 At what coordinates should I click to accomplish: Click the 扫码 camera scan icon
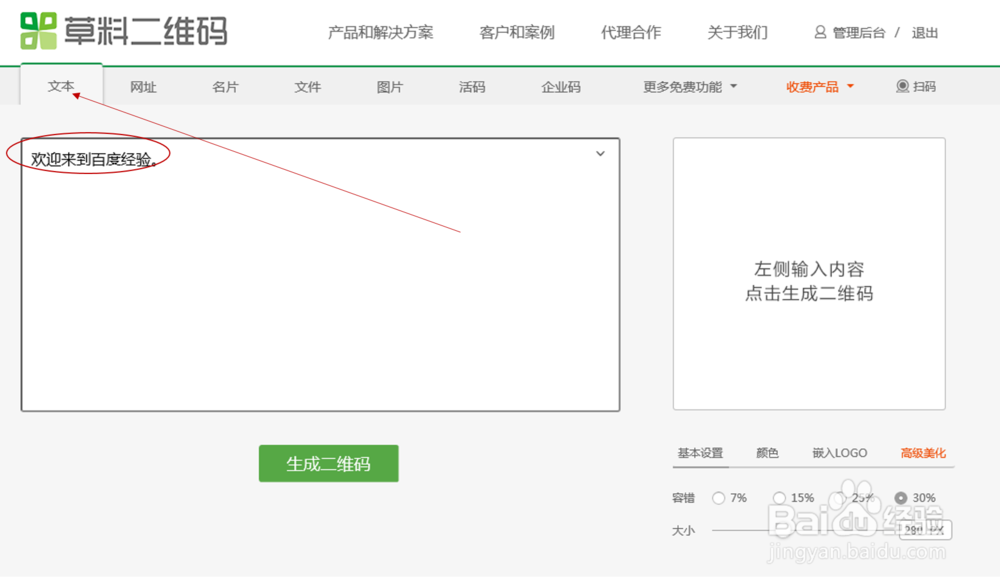click(x=902, y=87)
